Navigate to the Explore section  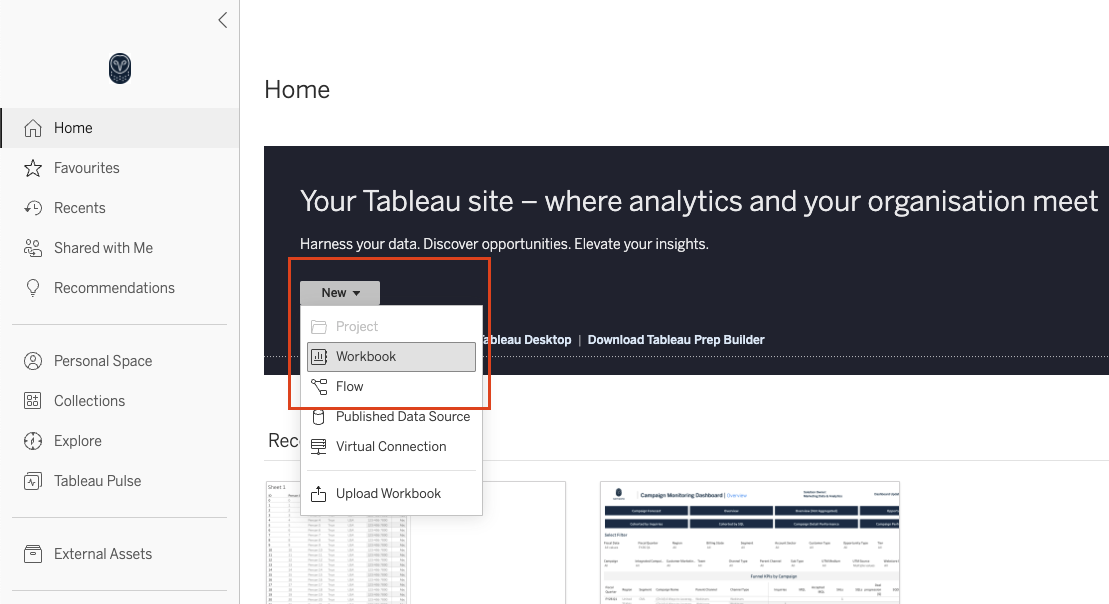click(x=77, y=440)
